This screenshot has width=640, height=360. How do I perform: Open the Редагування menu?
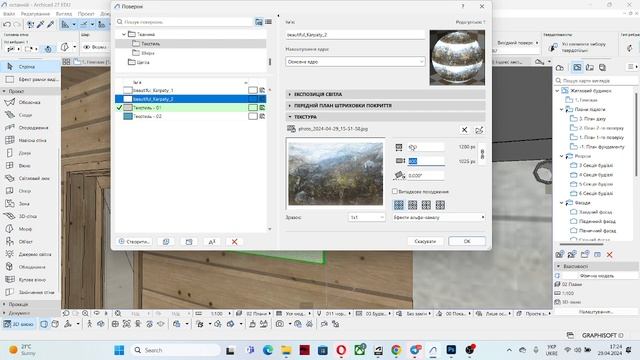click(x=35, y=14)
